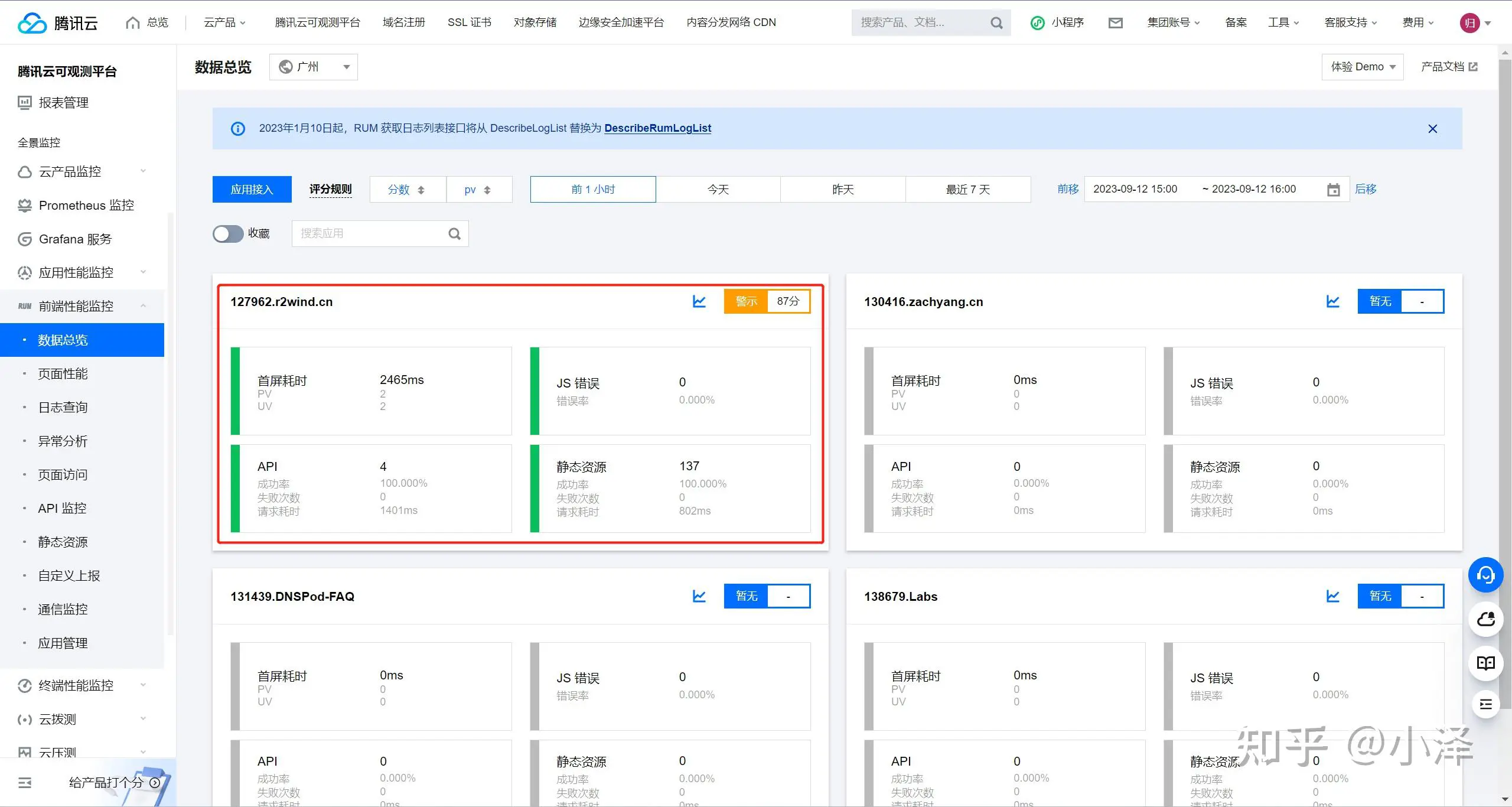Open customer service headset floating button
Viewport: 1512px width, 807px height.
(1485, 575)
